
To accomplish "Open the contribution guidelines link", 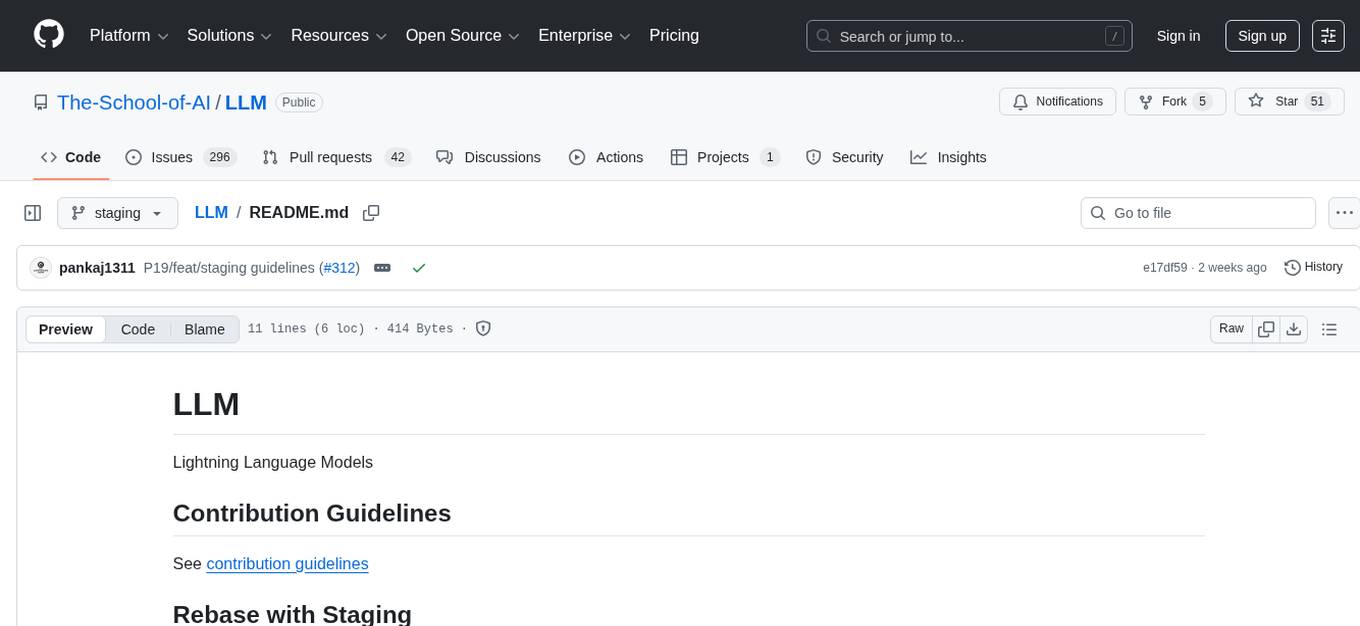I will tap(287, 564).
